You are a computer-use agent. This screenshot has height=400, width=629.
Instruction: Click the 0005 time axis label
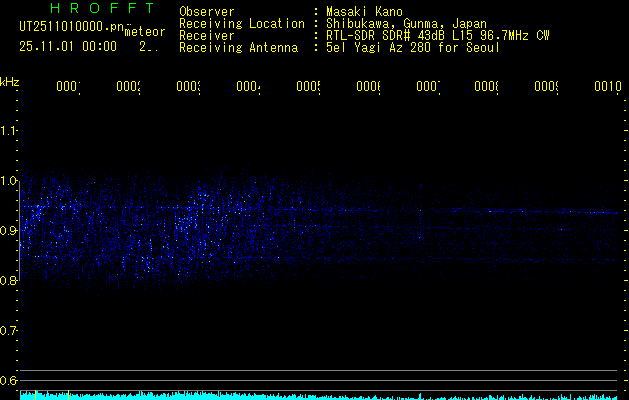pyautogui.click(x=308, y=86)
